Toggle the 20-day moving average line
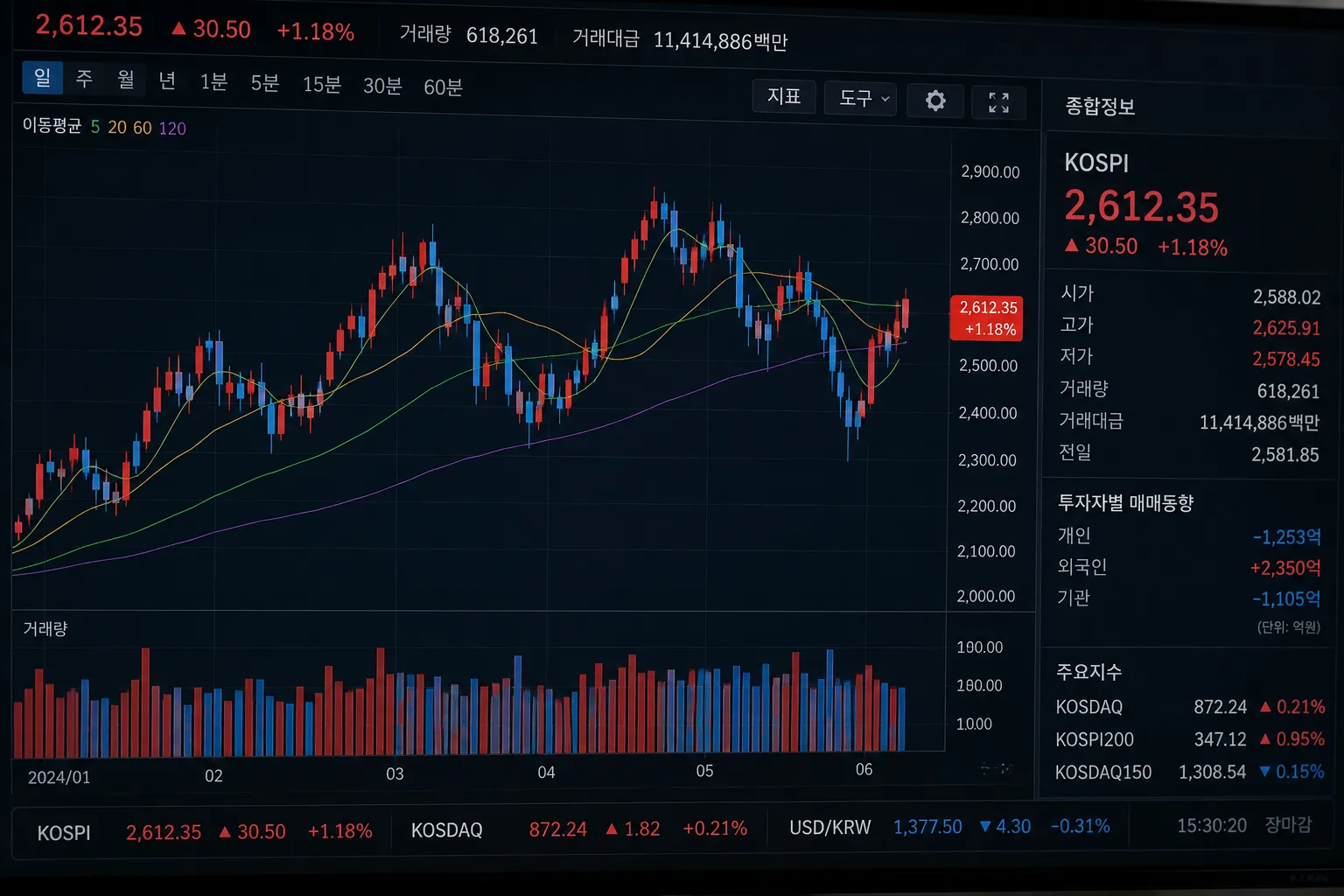1344x896 pixels. [117, 128]
